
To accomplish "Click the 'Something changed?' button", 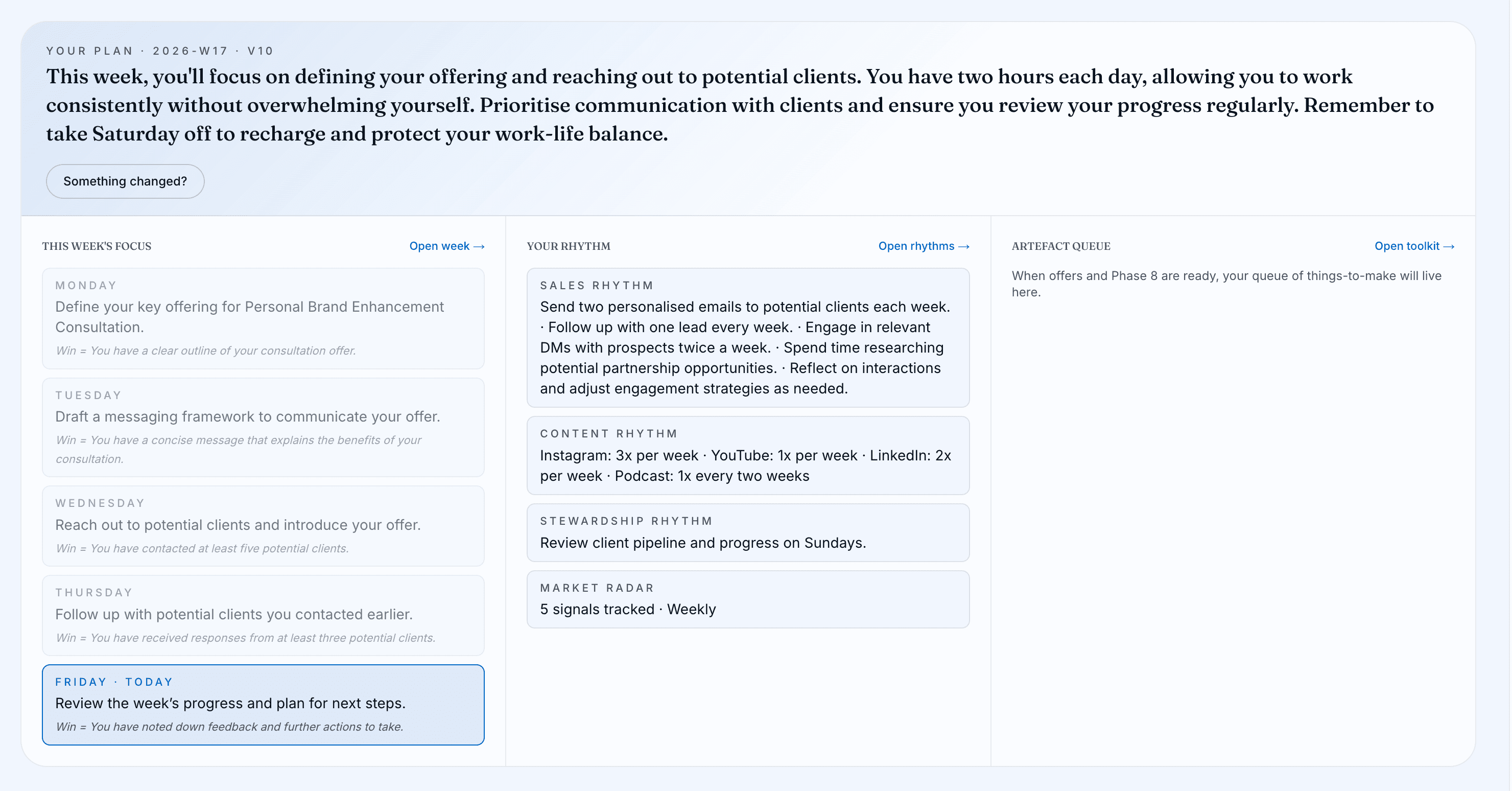I will tap(125, 181).
